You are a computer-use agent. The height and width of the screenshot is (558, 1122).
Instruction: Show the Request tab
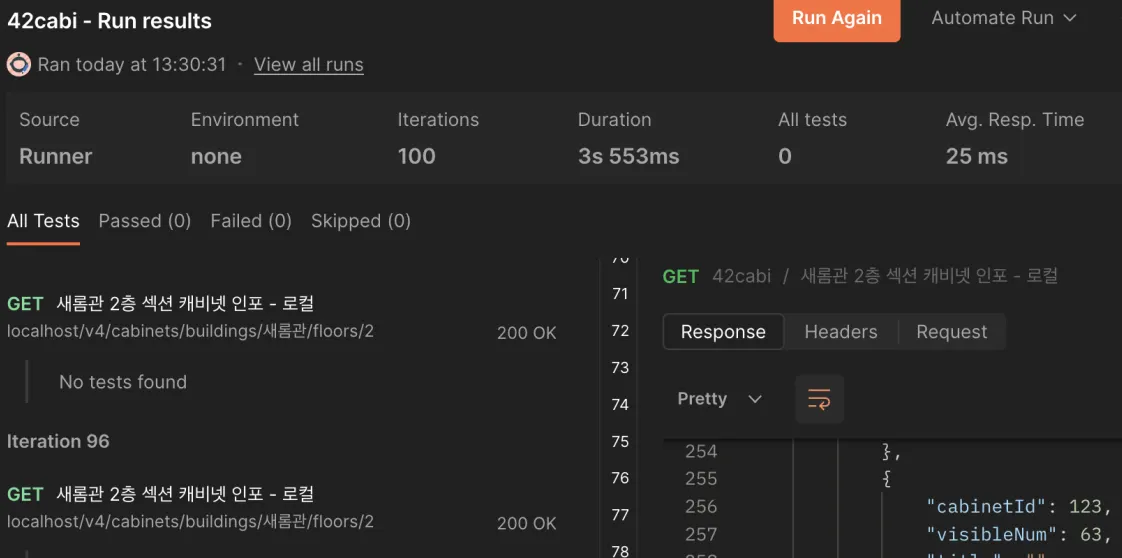[951, 332]
